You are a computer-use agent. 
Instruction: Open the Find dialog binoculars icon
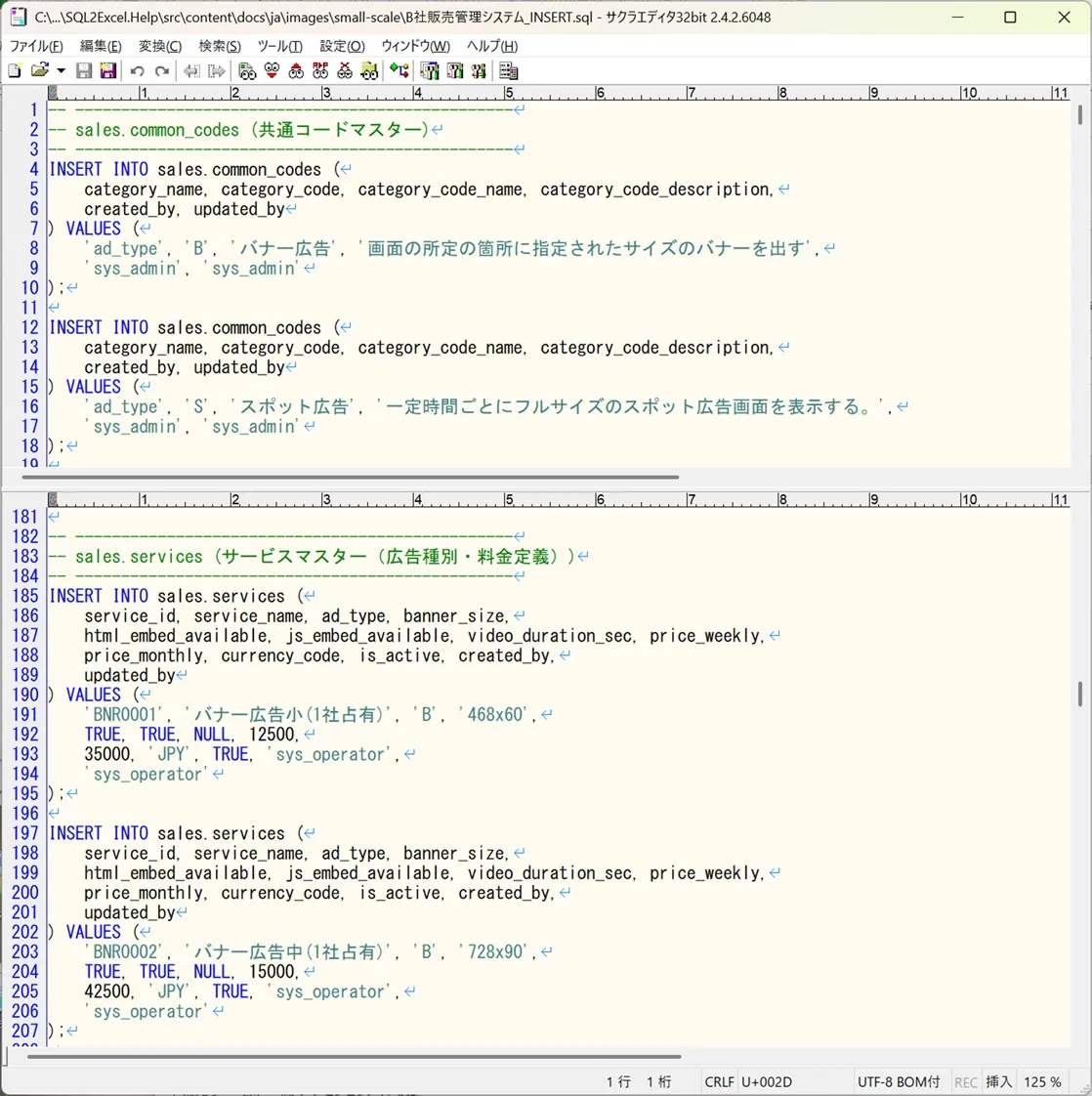(247, 70)
